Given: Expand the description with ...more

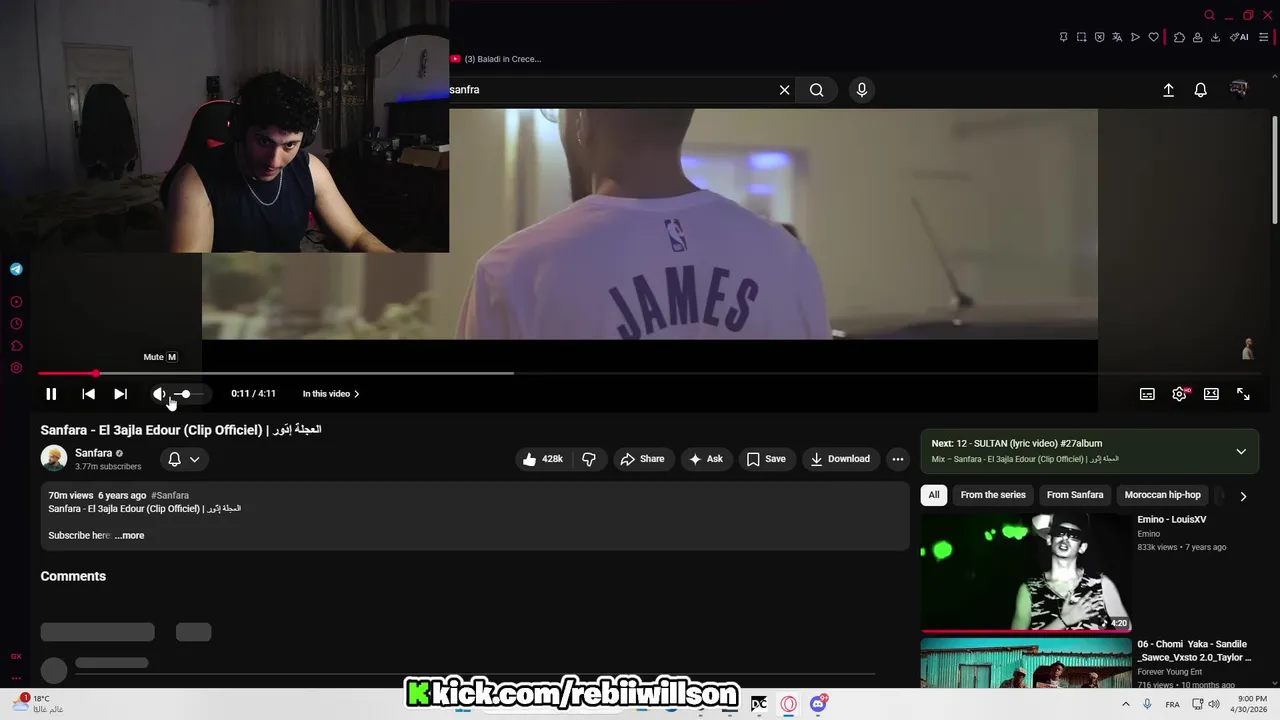Looking at the screenshot, I should (x=129, y=536).
